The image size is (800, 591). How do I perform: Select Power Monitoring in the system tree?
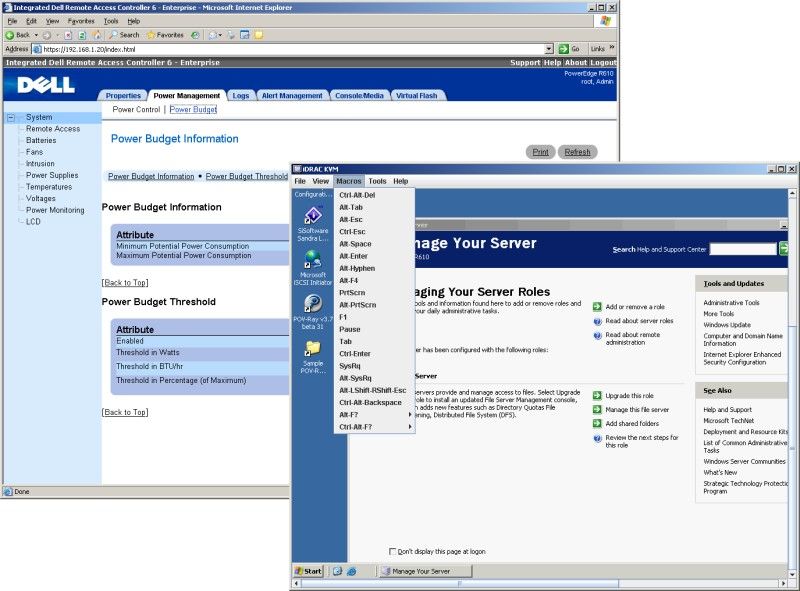[x=55, y=210]
